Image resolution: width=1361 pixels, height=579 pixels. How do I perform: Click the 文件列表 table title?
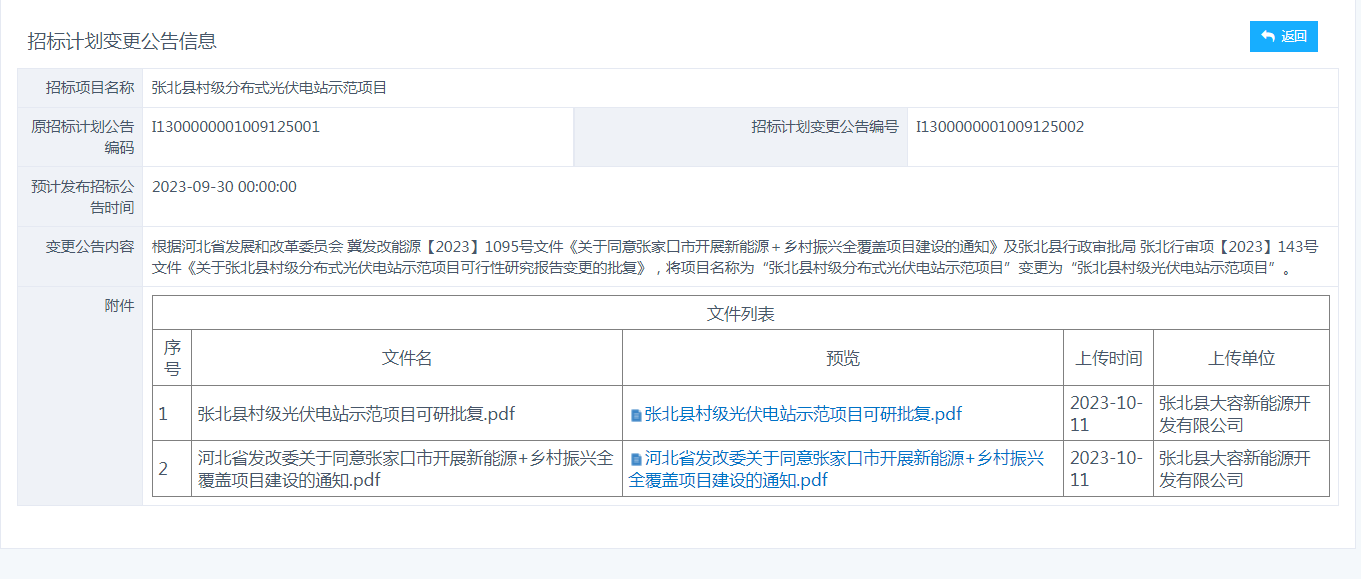click(x=740, y=314)
